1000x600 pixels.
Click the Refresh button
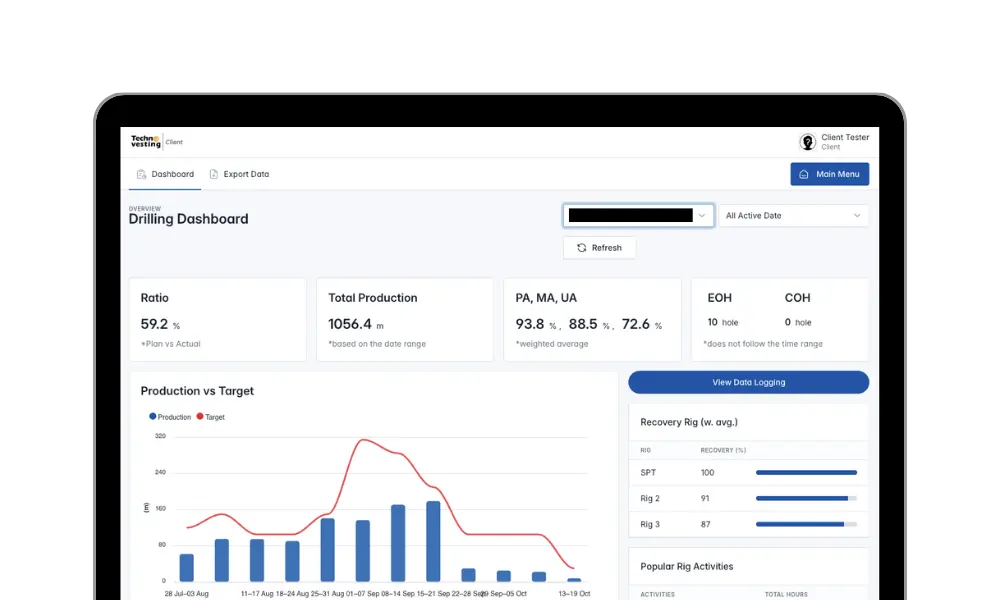pos(599,248)
